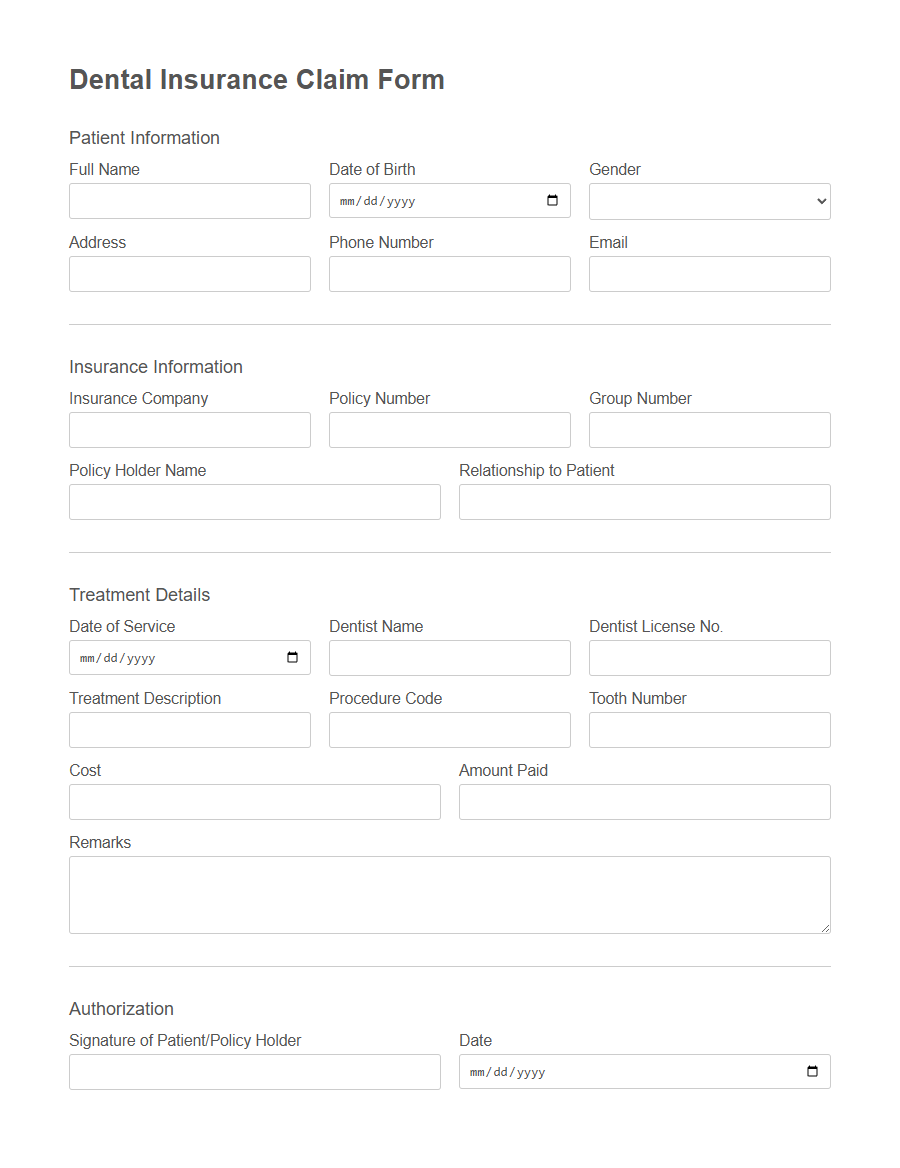Click the Signature of Patient/Policy Holder field

pos(254,1071)
